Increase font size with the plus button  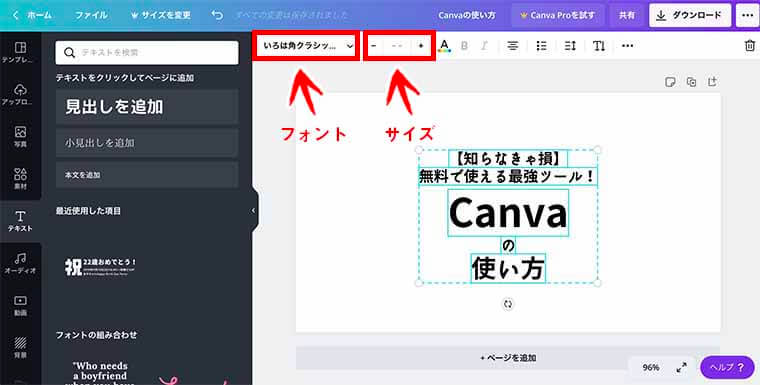tap(421, 46)
